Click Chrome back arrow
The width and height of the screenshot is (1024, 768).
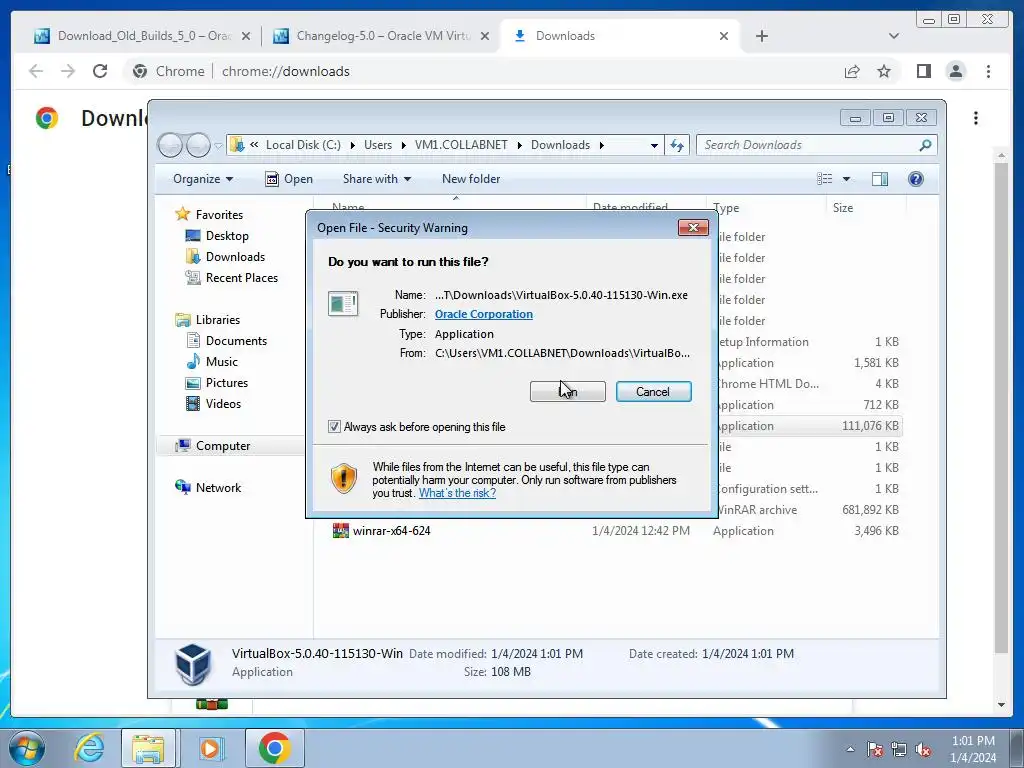tap(36, 71)
